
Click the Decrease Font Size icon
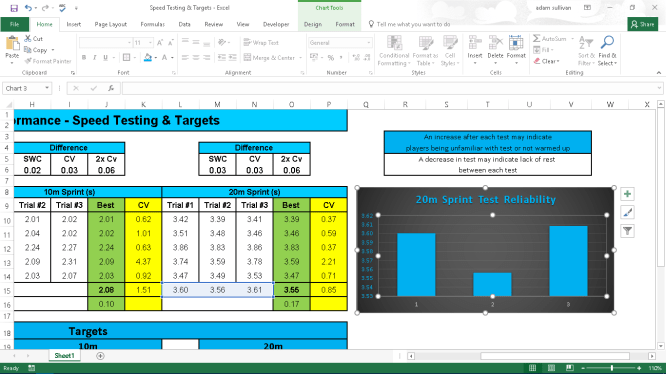click(x=171, y=43)
